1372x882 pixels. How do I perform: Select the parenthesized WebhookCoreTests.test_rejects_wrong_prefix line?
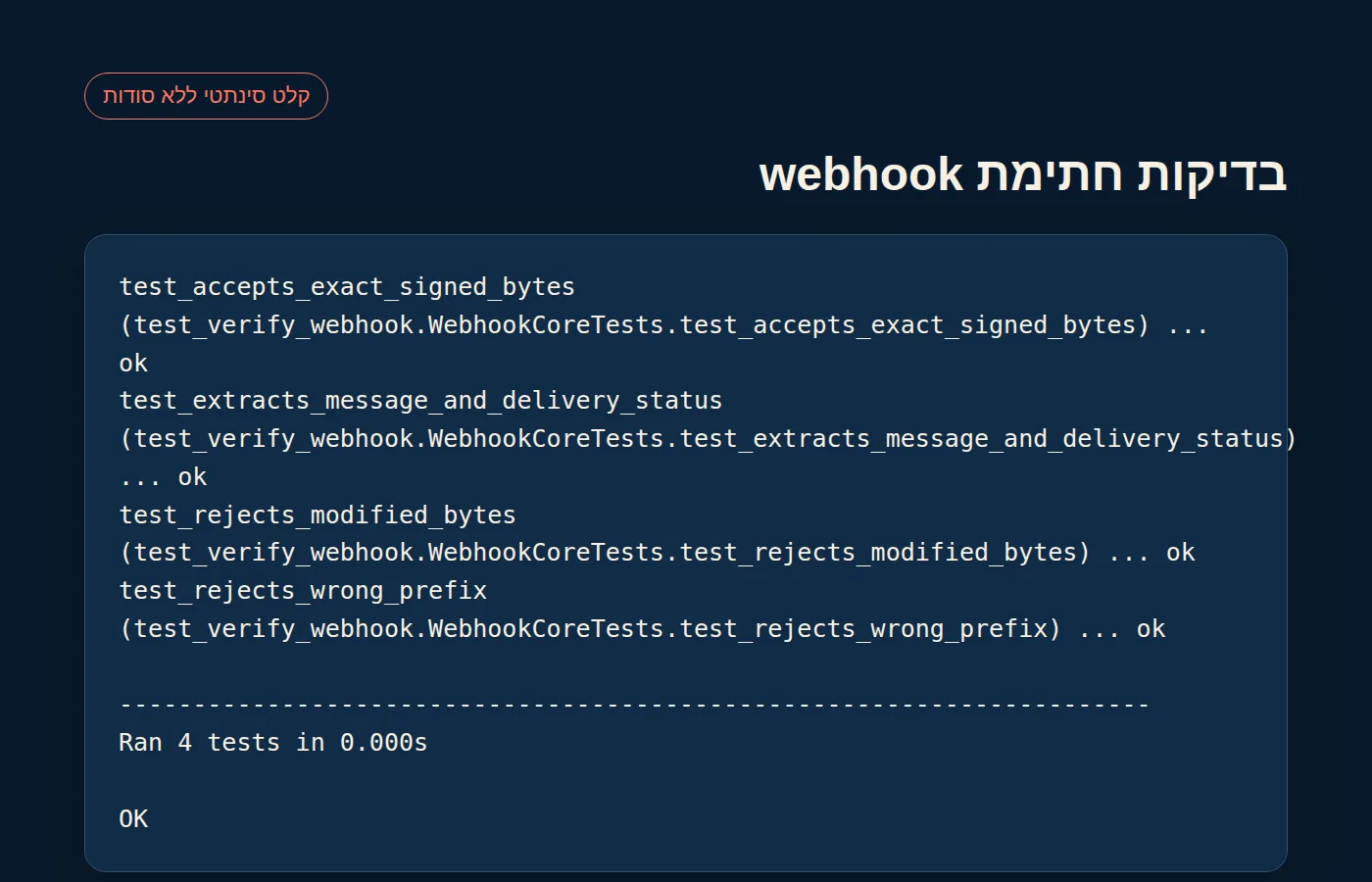642,629
